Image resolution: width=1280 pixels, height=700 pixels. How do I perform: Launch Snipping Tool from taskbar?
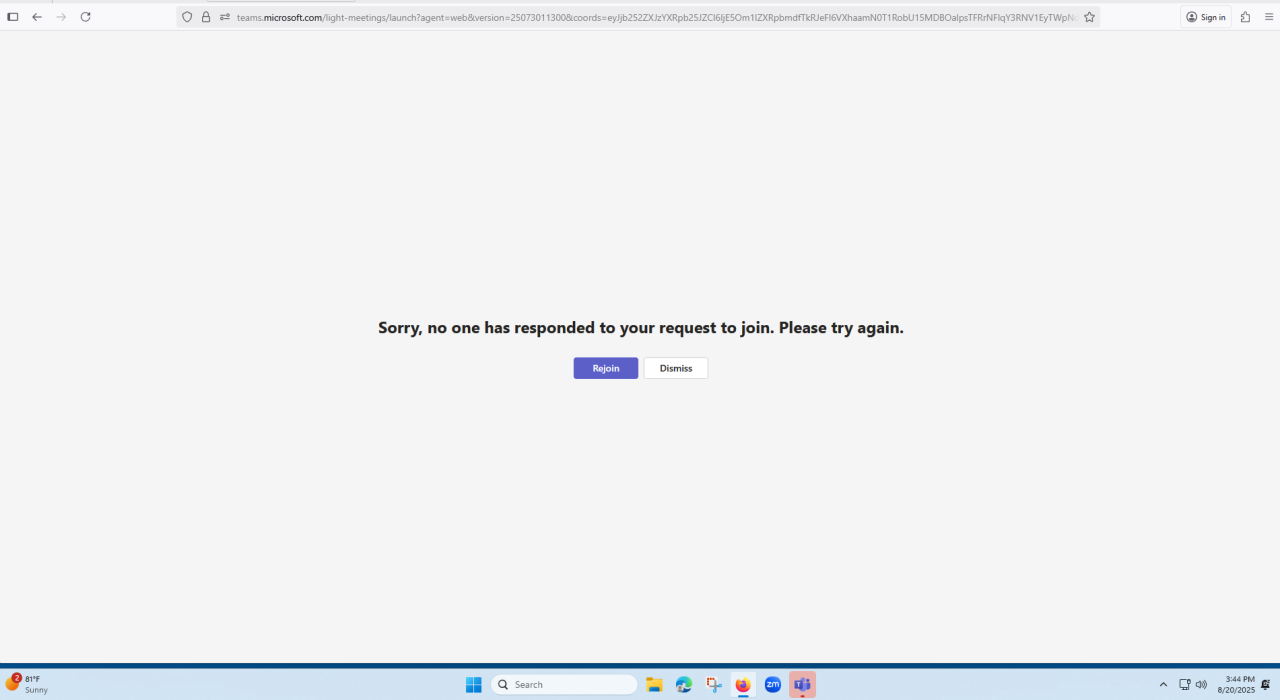(713, 685)
